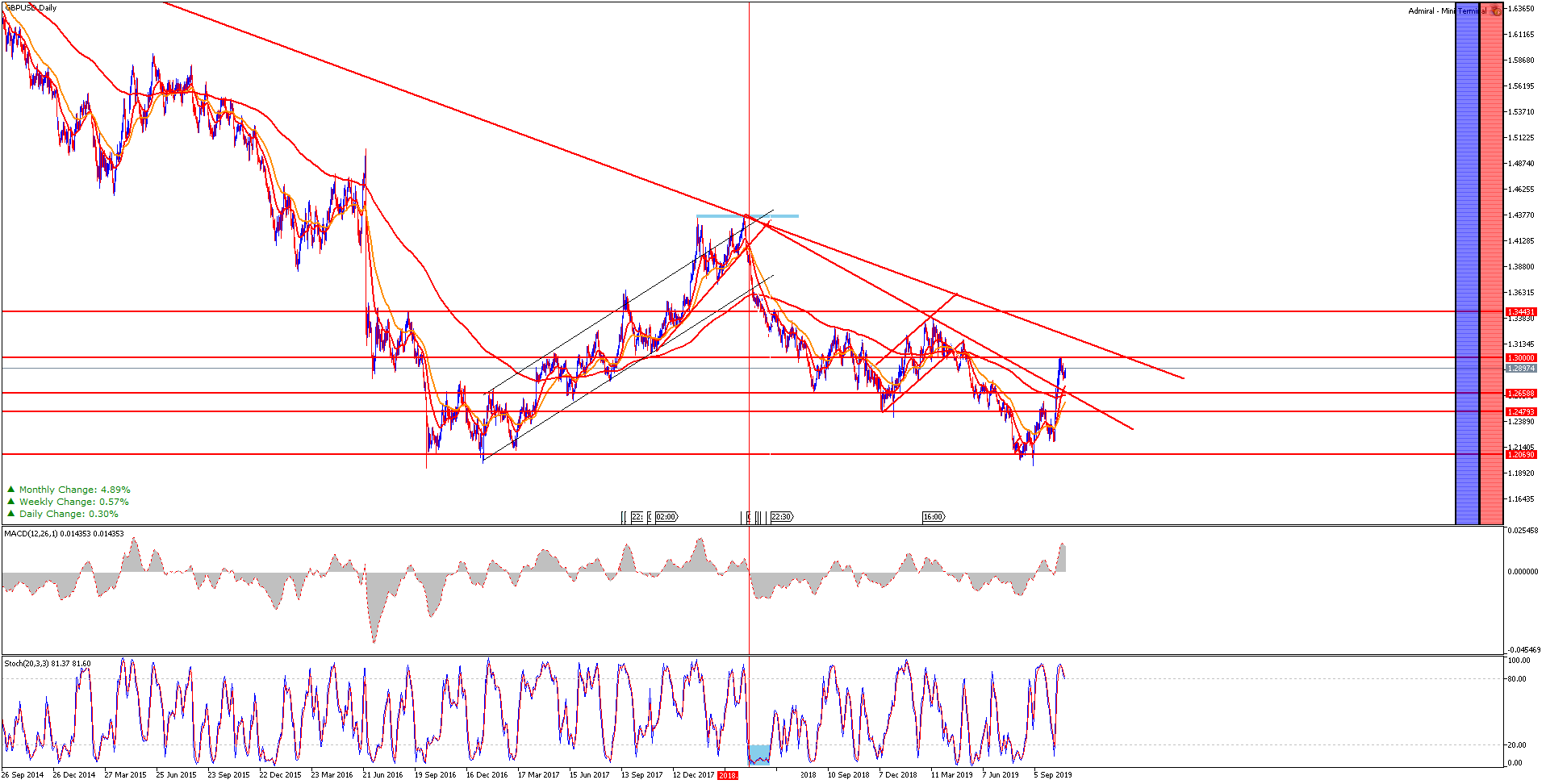Select the 1.20690 horizontal line price tag
The height and width of the screenshot is (784, 1546).
1521,455
